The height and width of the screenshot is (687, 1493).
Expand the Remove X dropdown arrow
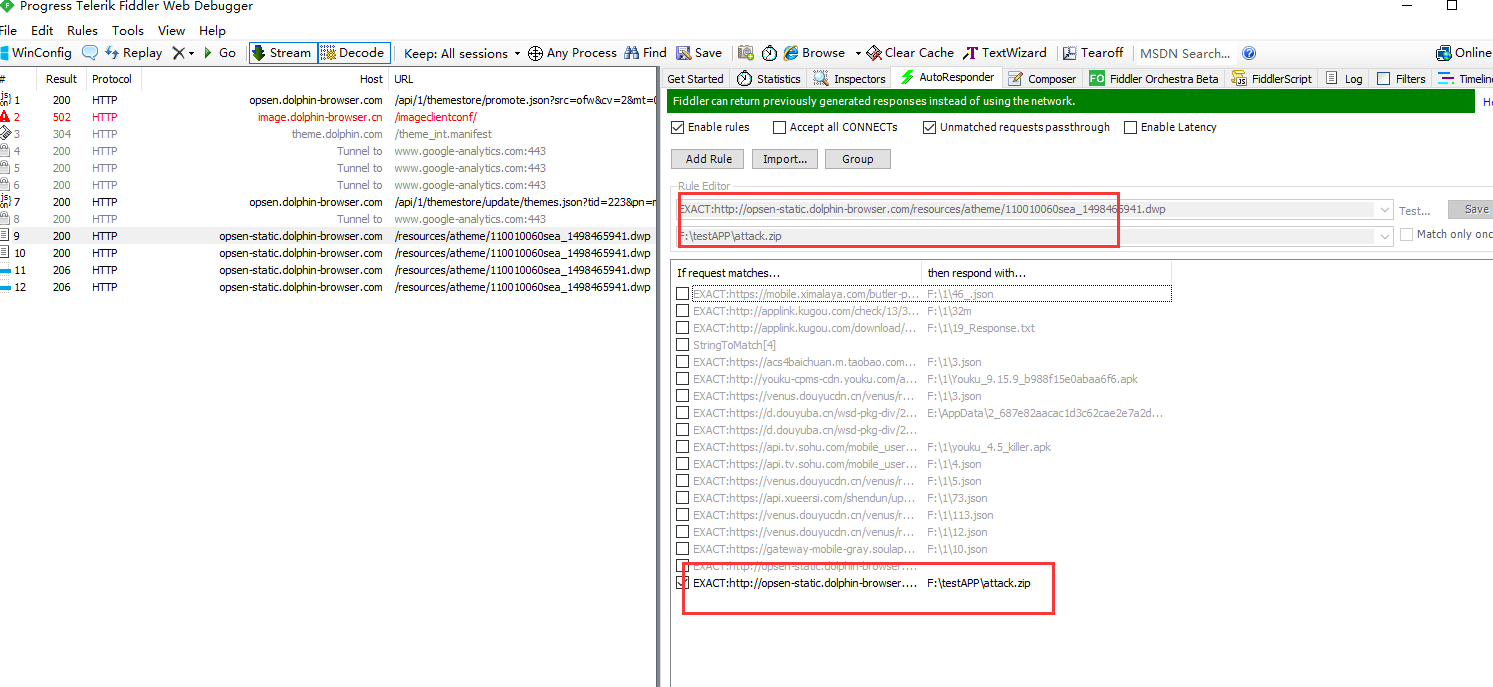[191, 53]
